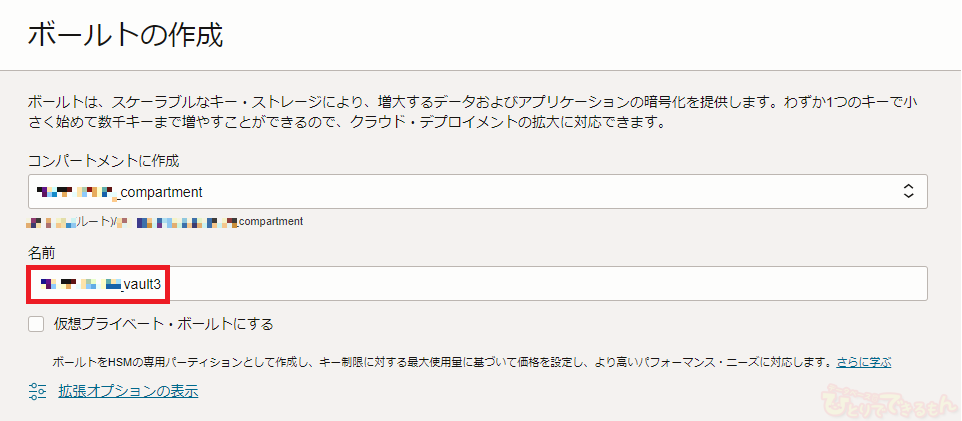Click the ボールトの作成 heading
Image resolution: width=962 pixels, height=421 pixels.
tap(125, 36)
